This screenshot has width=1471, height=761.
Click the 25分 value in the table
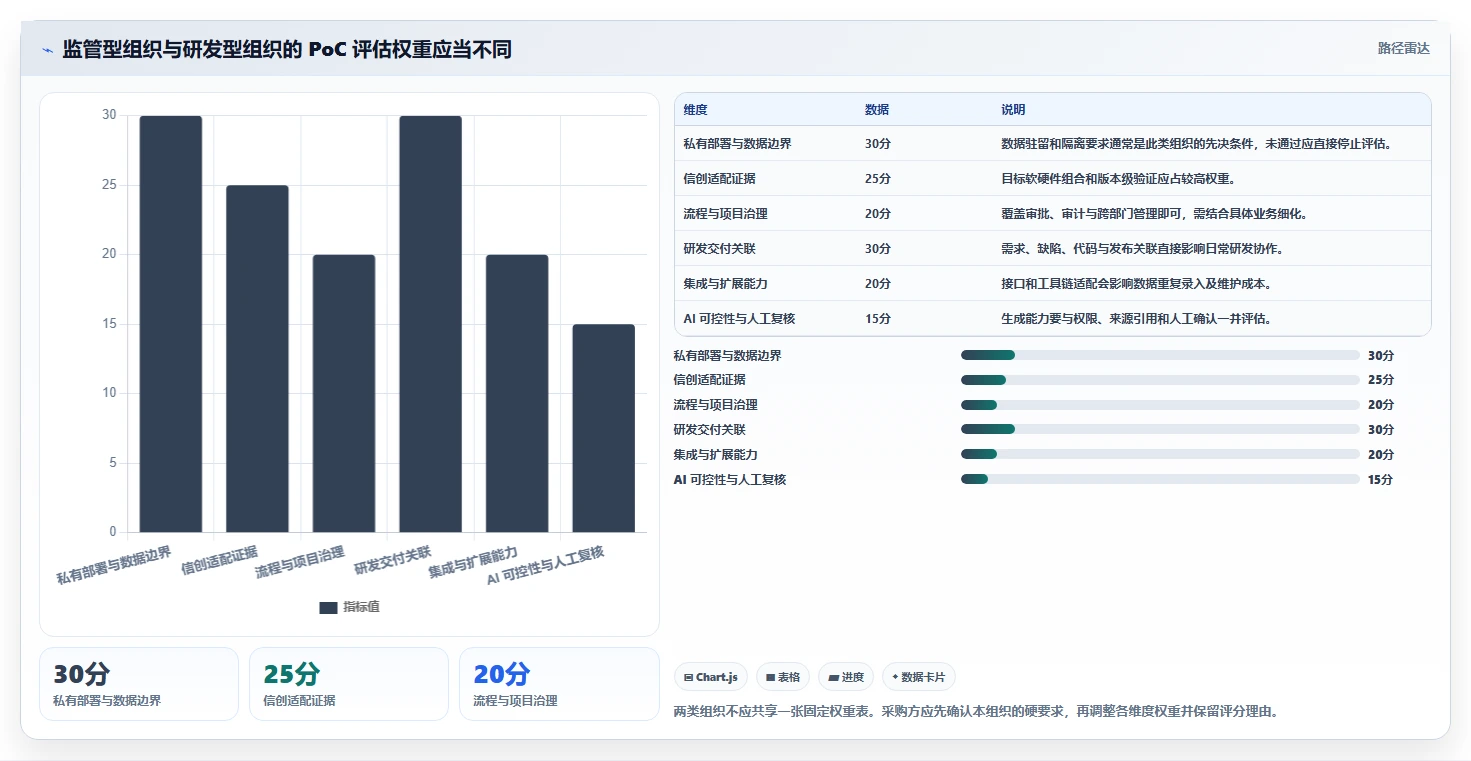click(x=878, y=179)
